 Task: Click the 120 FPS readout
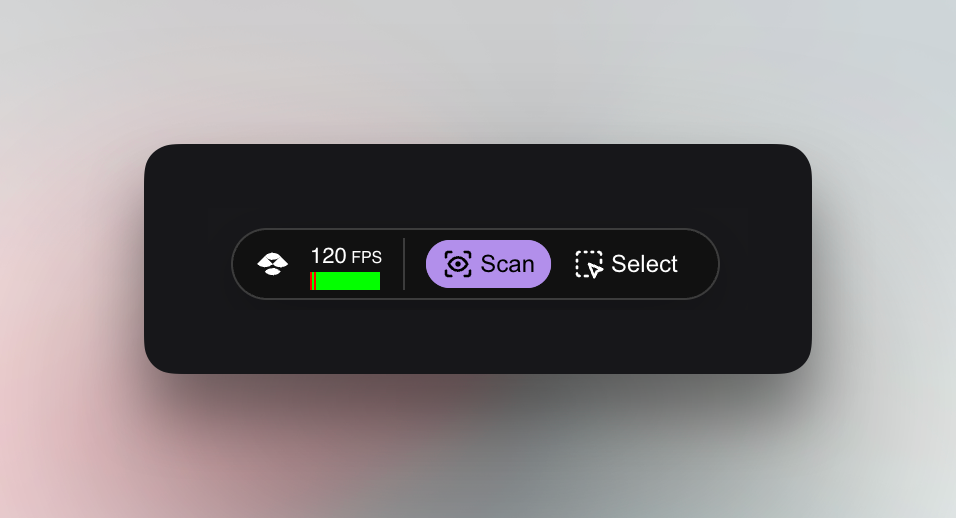tap(346, 256)
